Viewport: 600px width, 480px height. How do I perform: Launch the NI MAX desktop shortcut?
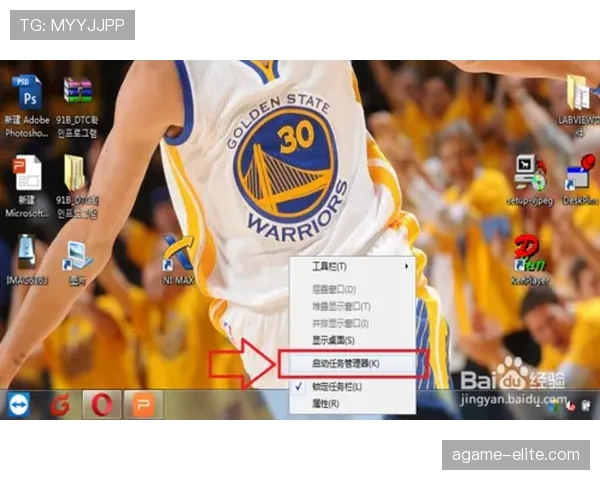178,260
